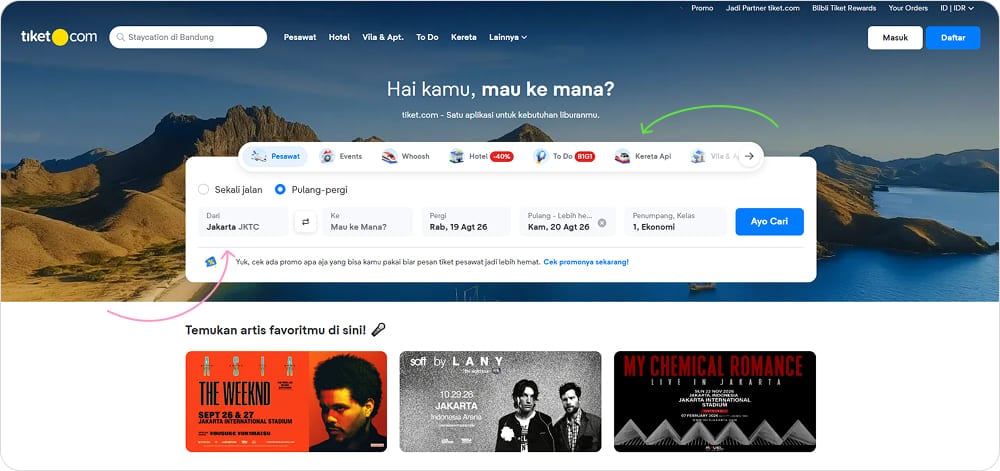
Task: Open the Pergi departure date picker
Action: [466, 222]
